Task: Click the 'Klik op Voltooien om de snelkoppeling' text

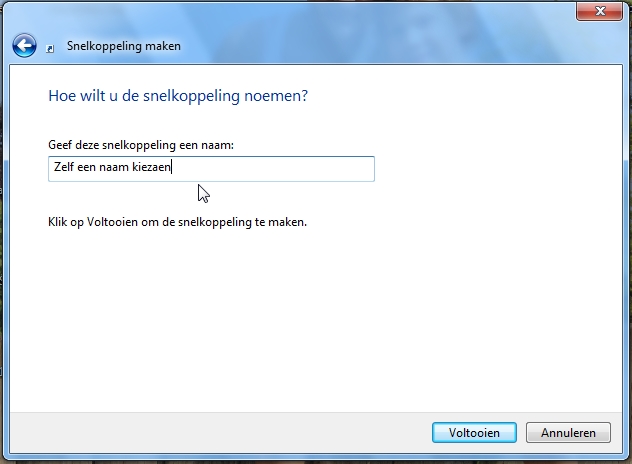Action: coord(150,222)
